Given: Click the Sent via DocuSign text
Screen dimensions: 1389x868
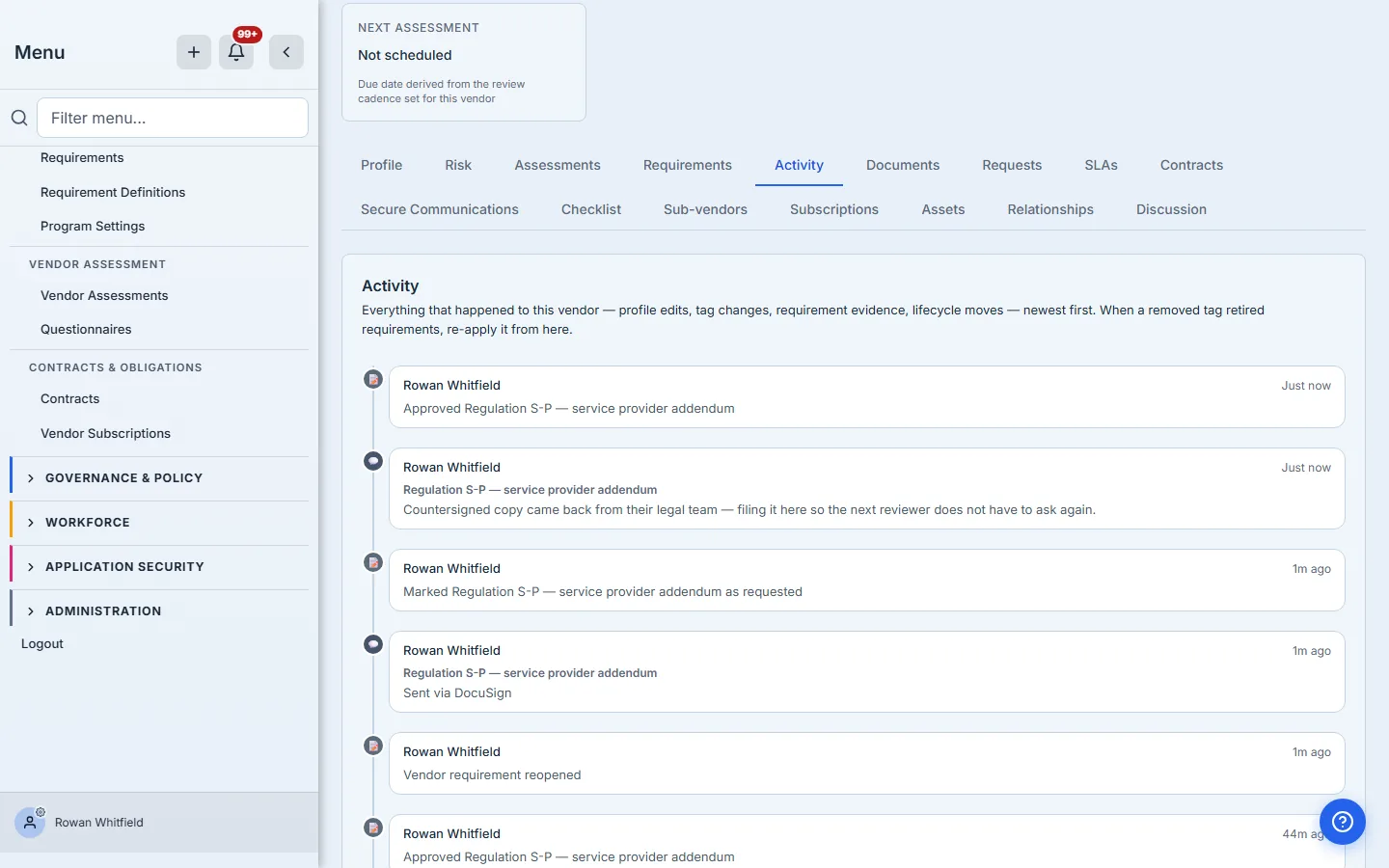Looking at the screenshot, I should point(457,693).
